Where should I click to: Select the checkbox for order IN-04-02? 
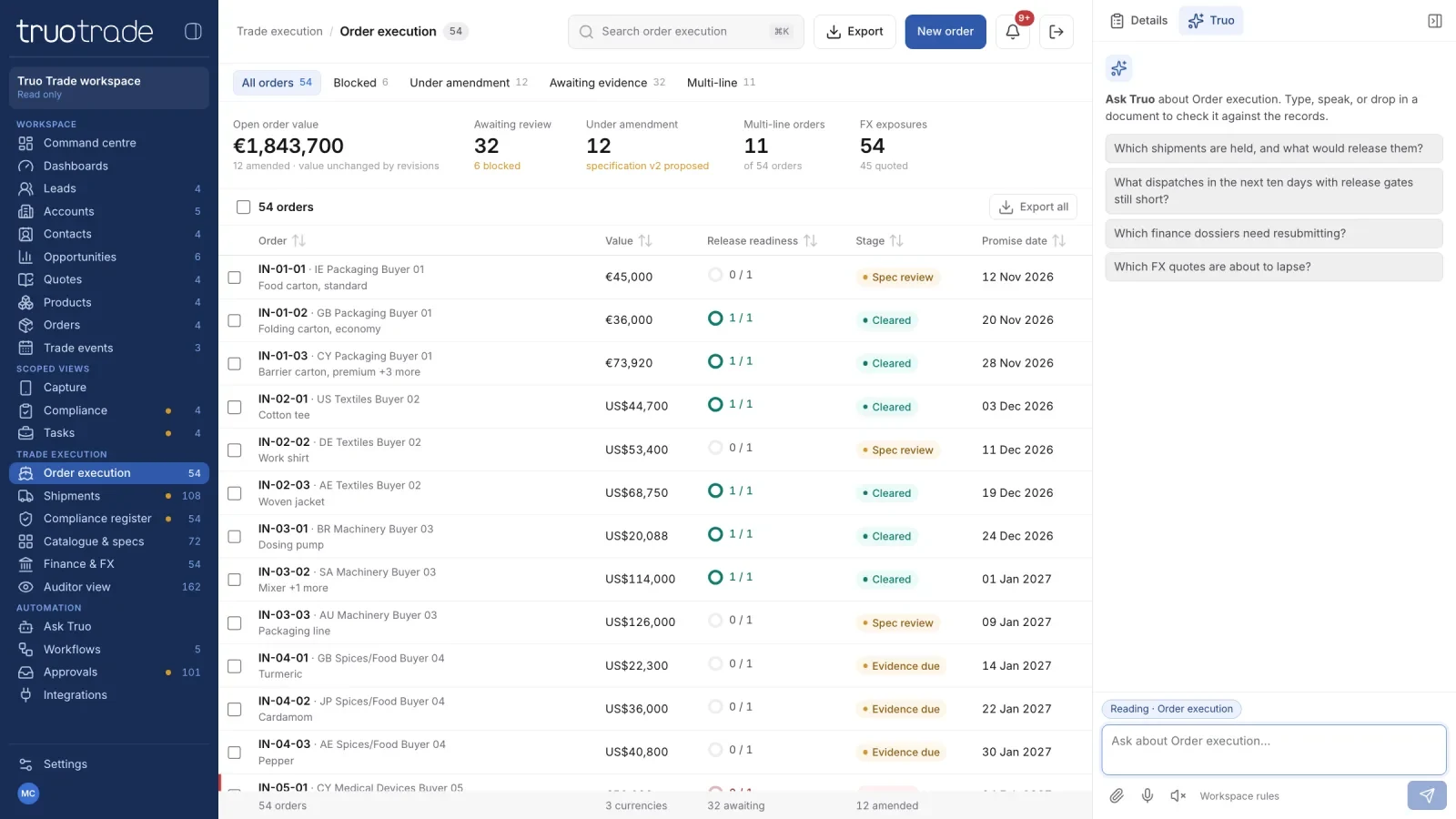tap(234, 710)
